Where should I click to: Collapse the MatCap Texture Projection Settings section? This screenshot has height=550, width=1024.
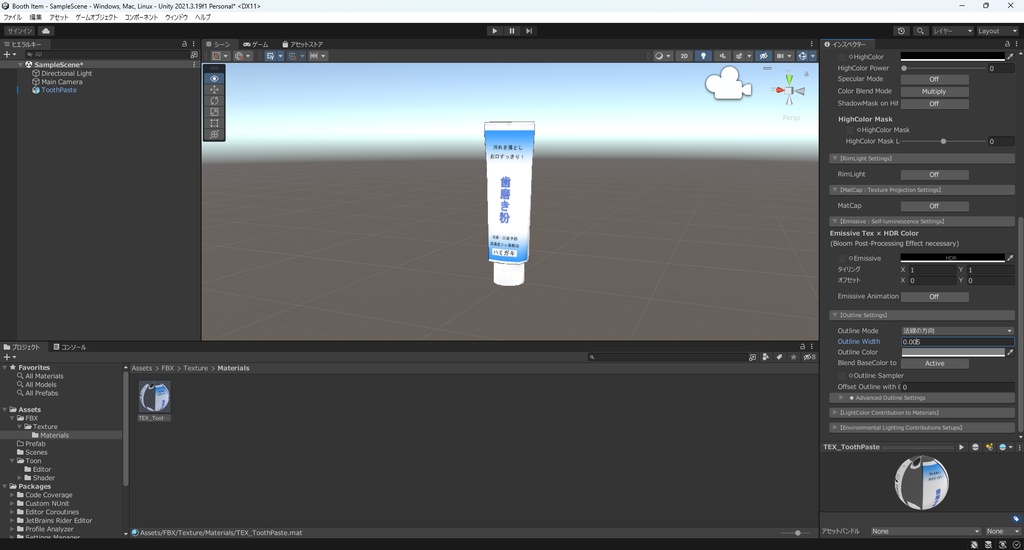922,189
